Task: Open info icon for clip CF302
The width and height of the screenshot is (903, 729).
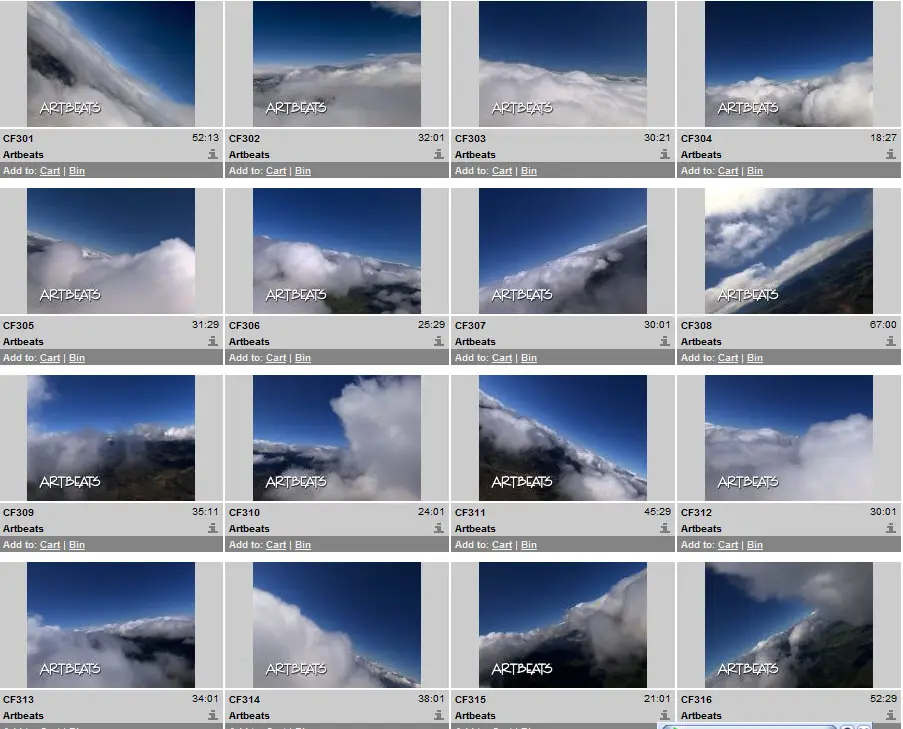Action: point(439,154)
